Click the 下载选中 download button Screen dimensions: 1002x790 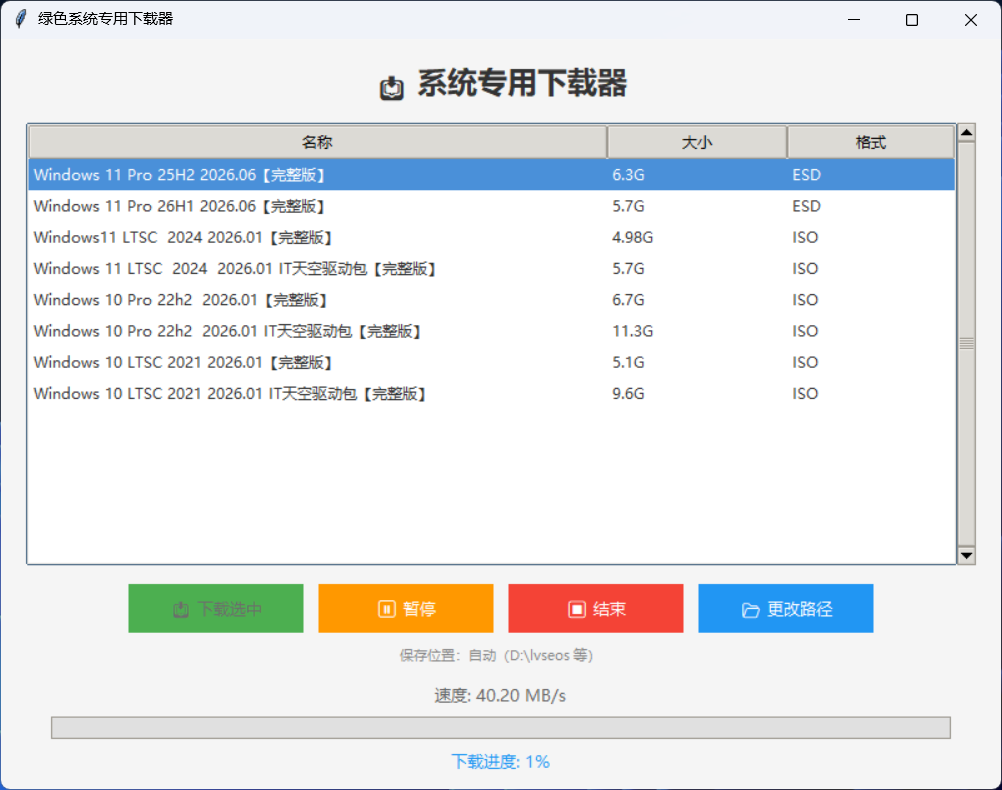[x=216, y=608]
